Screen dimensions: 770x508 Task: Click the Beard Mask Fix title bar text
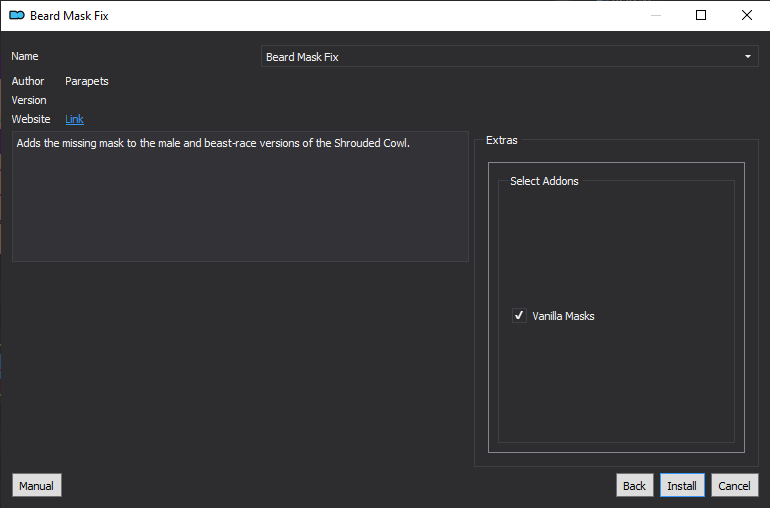point(69,16)
